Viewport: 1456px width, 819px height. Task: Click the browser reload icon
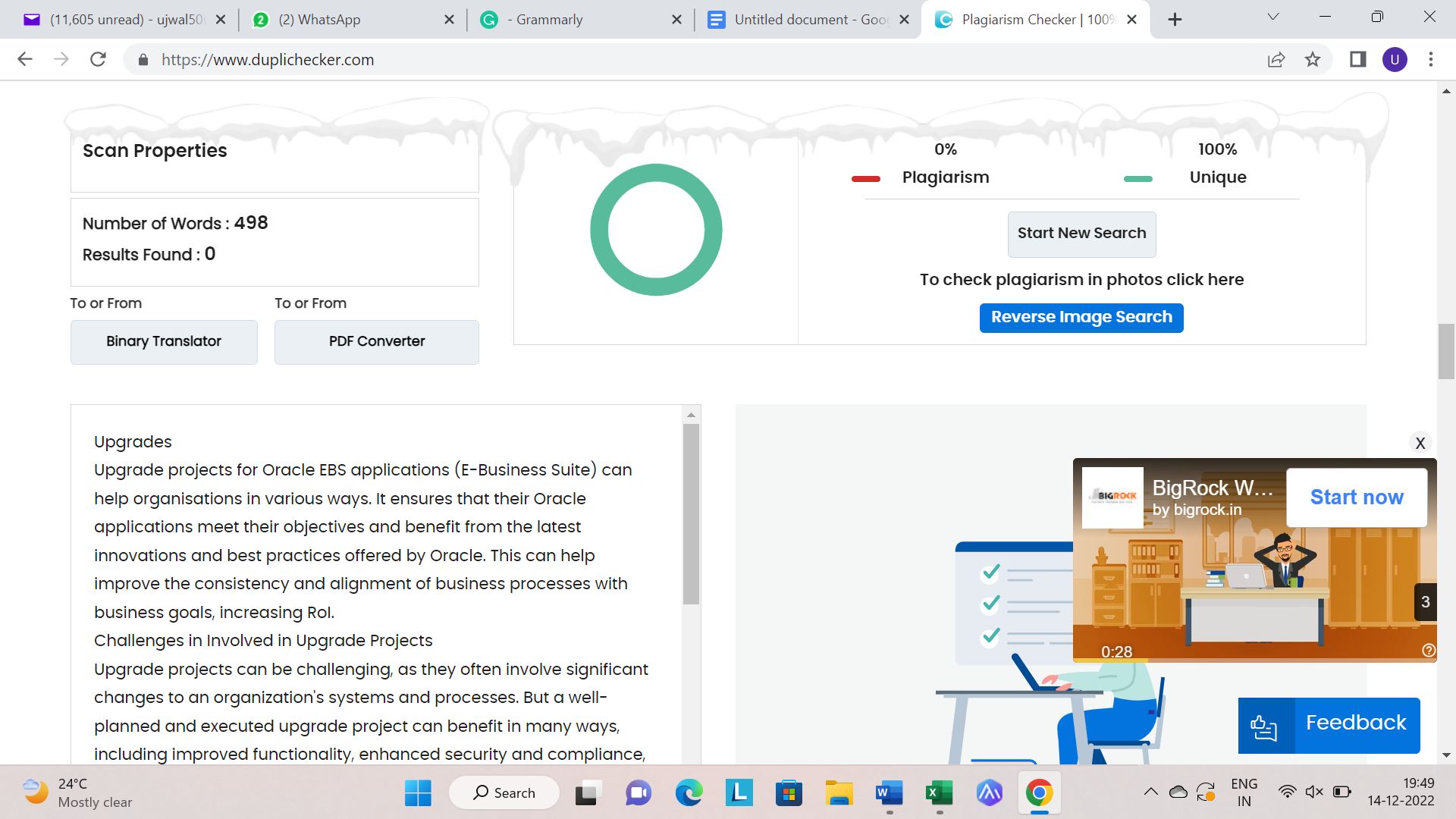click(x=98, y=59)
